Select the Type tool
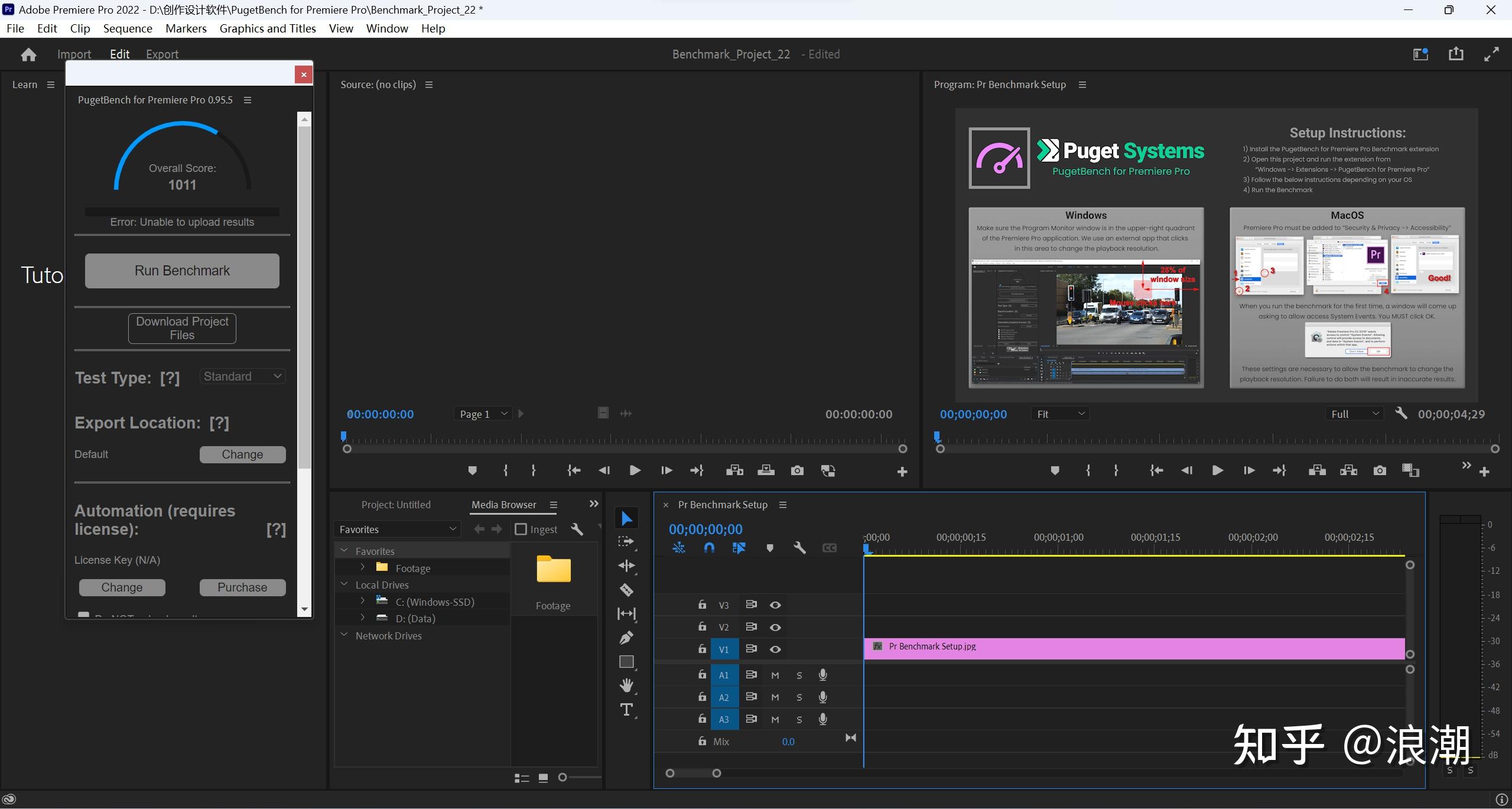 coord(626,710)
